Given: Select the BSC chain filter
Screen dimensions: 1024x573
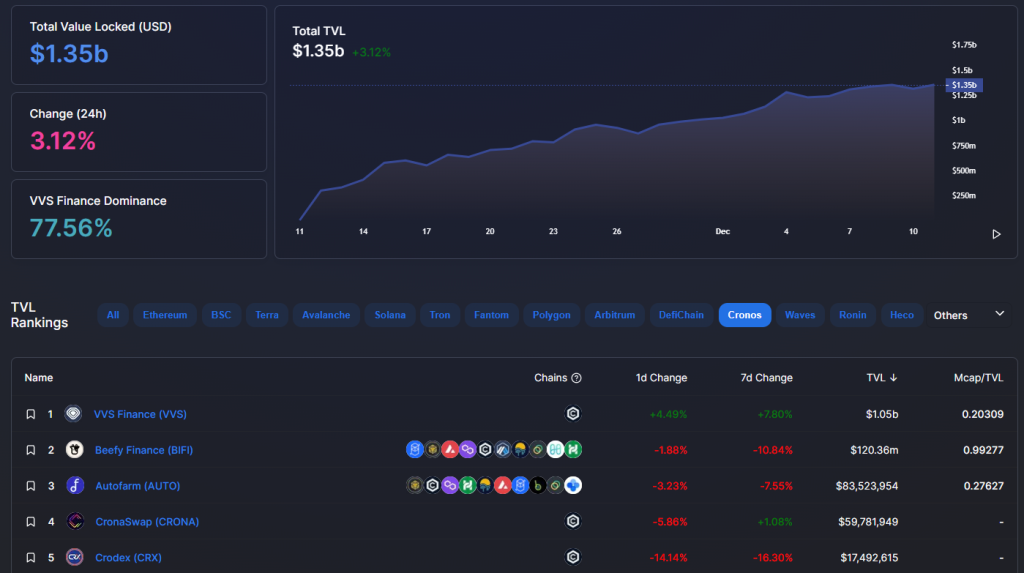Looking at the screenshot, I should [x=221, y=315].
